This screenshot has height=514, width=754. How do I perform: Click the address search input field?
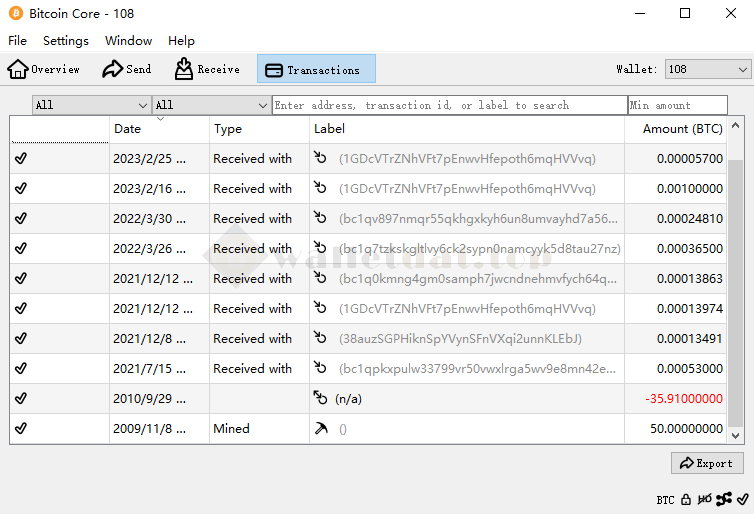[449, 105]
